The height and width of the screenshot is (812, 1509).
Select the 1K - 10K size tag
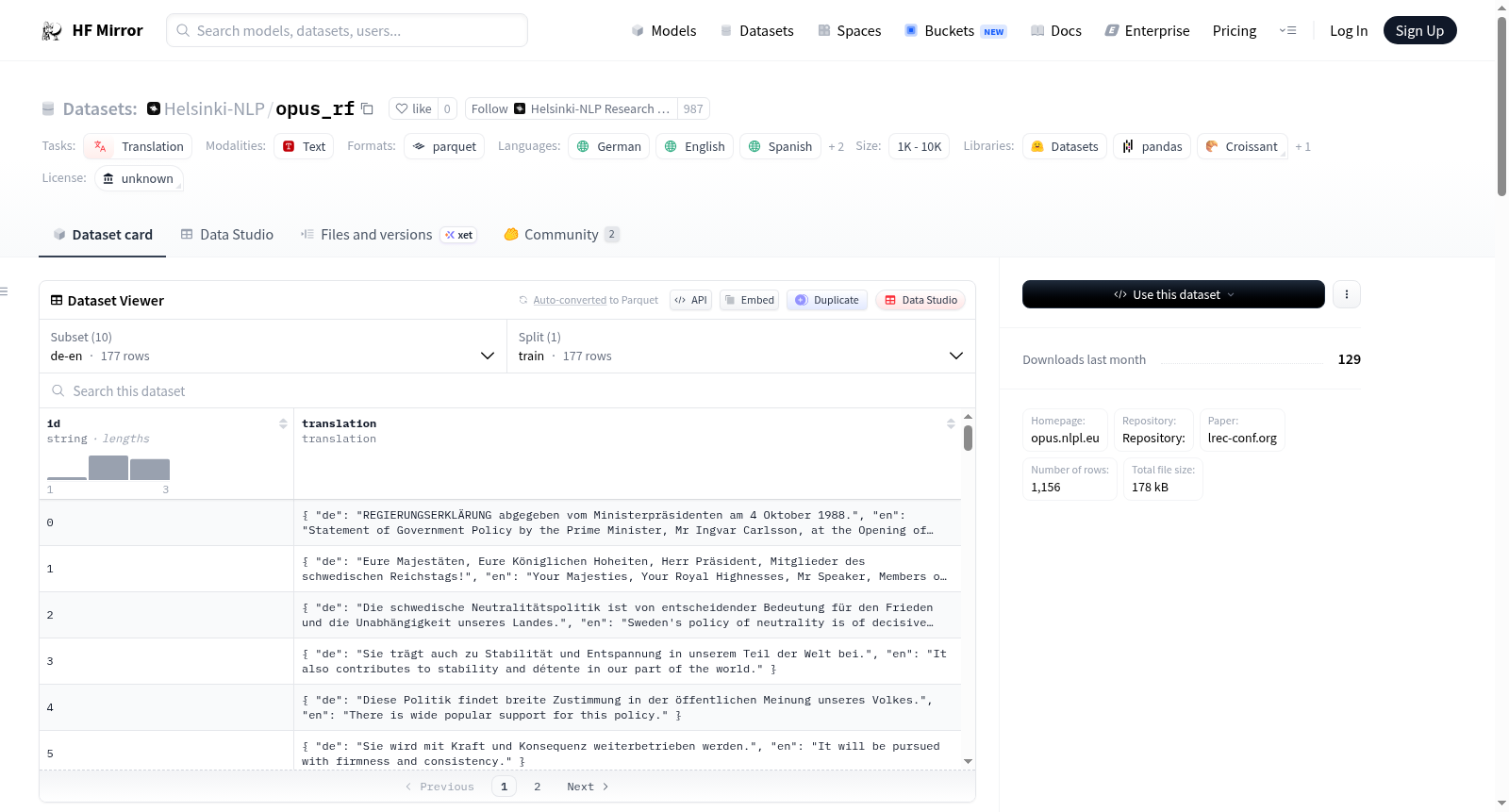click(x=920, y=146)
